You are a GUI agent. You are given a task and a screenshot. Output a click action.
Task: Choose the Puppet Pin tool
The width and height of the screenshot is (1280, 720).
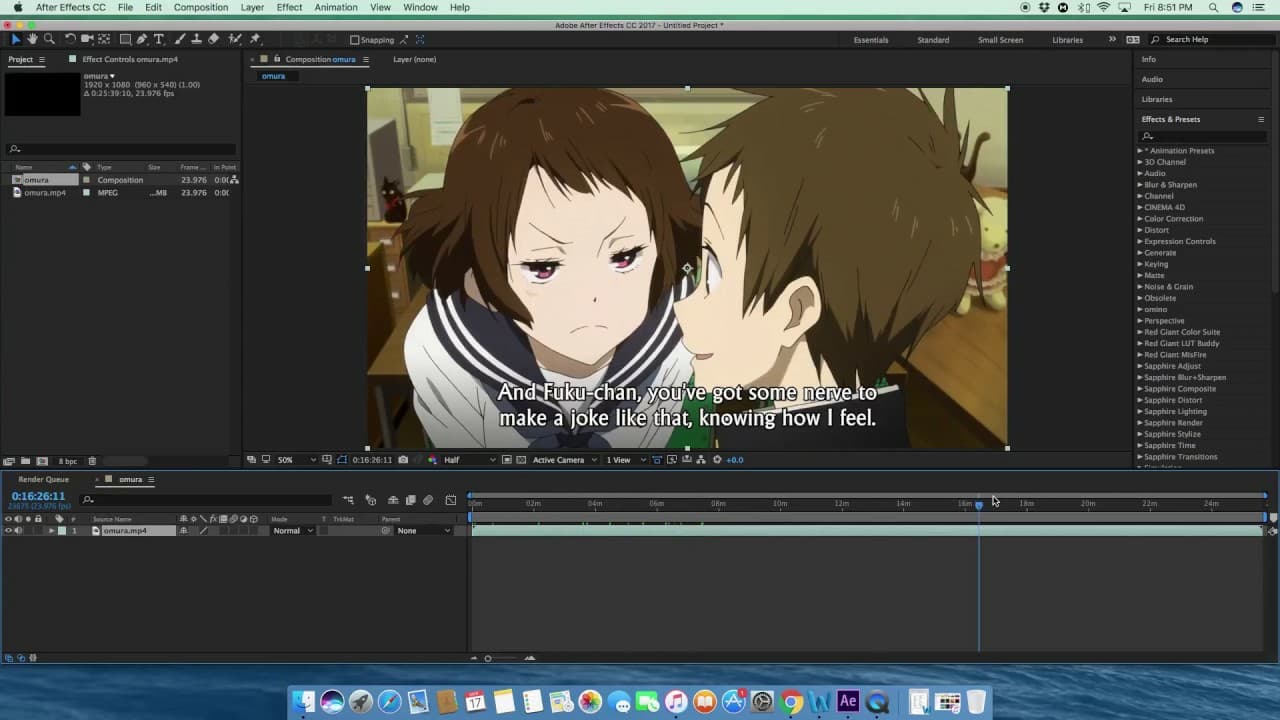tap(255, 39)
